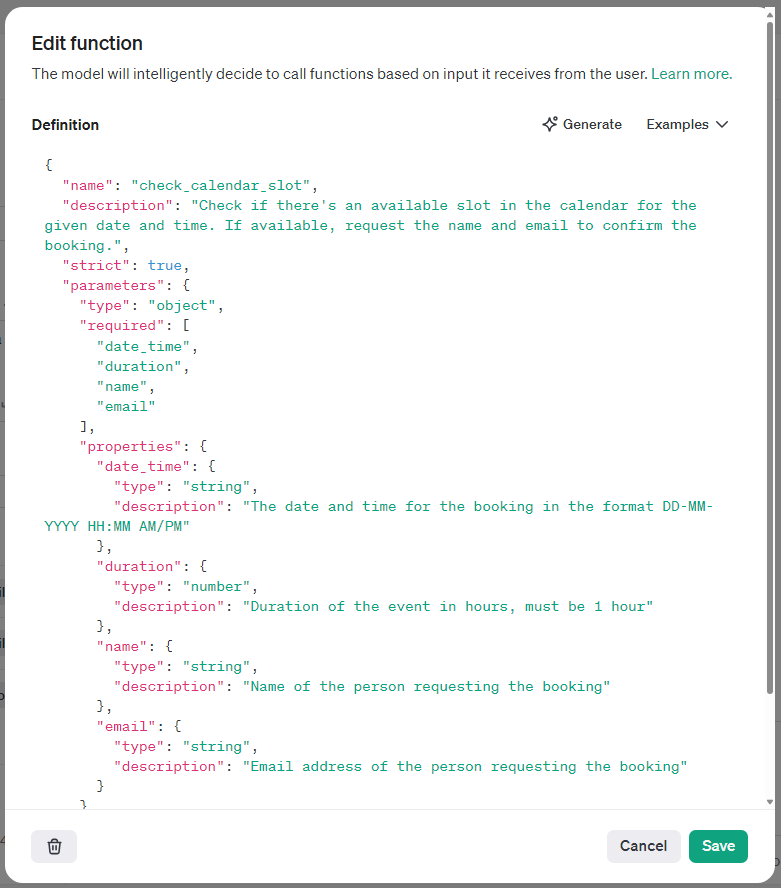Click the "number" type value
This screenshot has height=888, width=781.
point(216,587)
